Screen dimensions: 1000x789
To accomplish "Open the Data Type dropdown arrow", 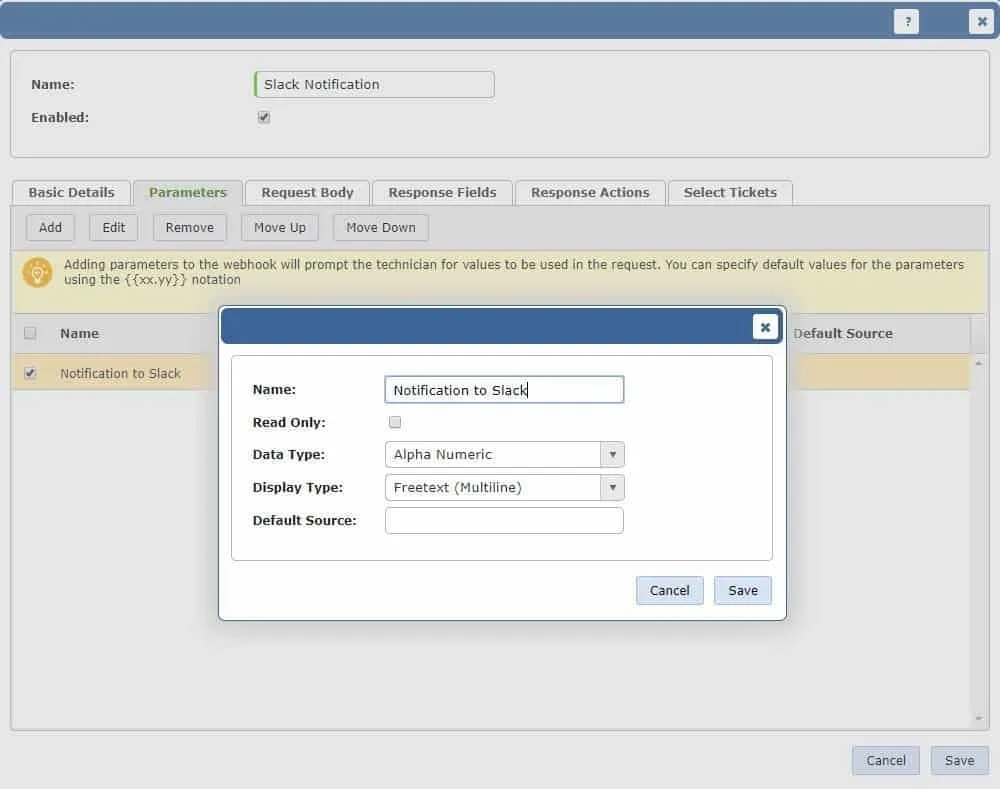I will [612, 455].
